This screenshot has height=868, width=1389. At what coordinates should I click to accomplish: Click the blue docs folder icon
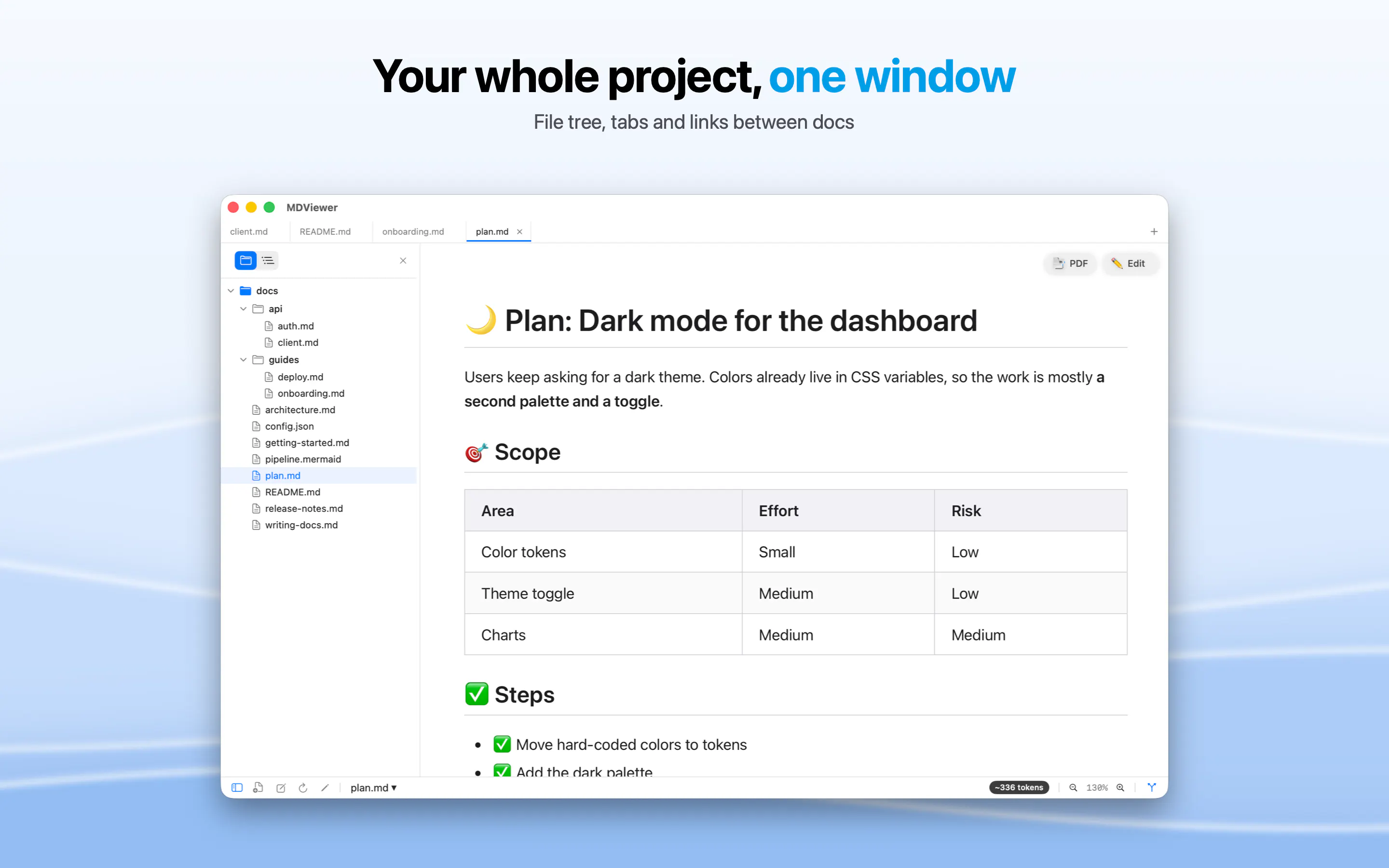pyautogui.click(x=245, y=291)
